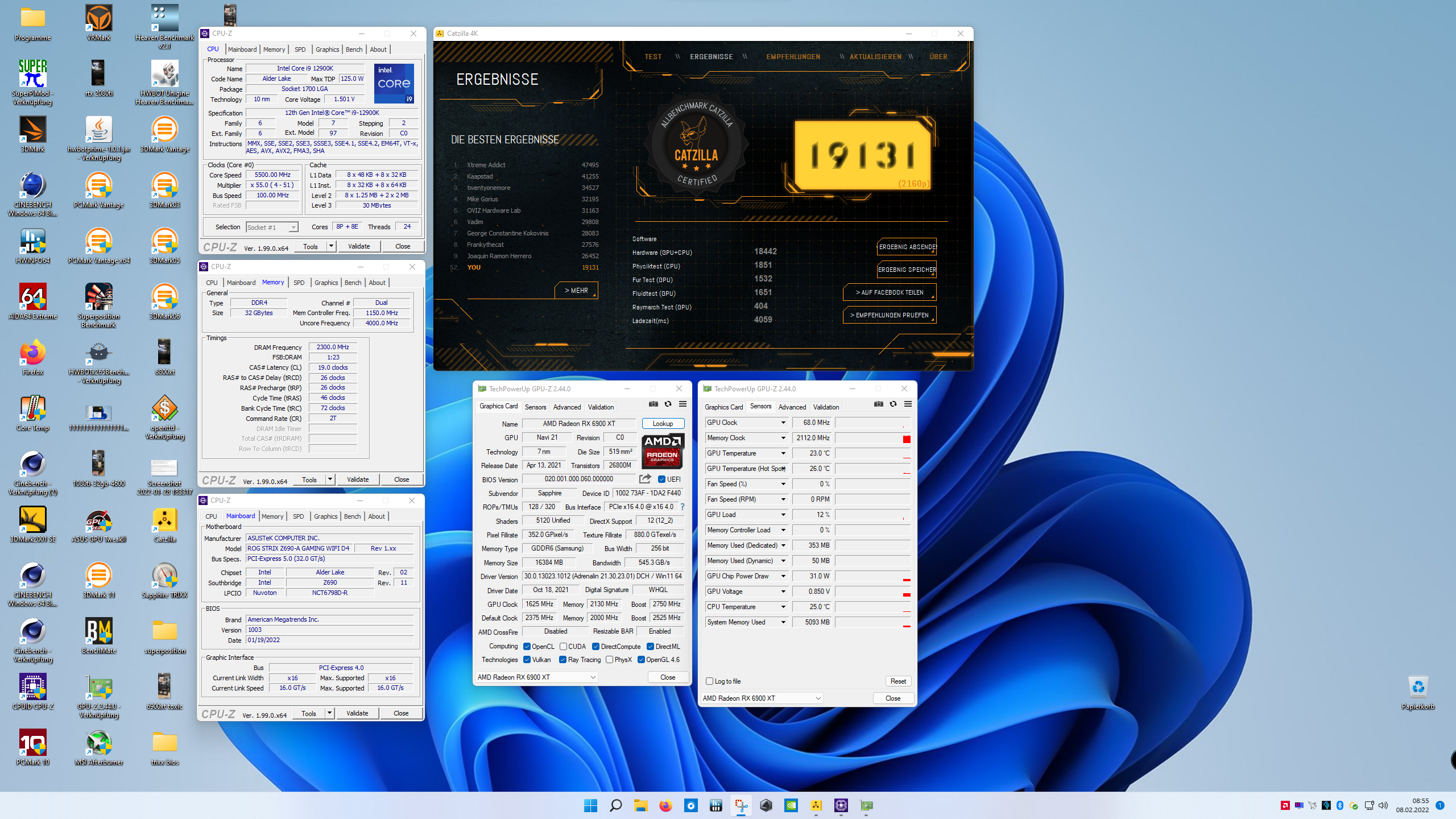Image resolution: width=1456 pixels, height=819 pixels.
Task: Open EMPFEHLUNGEN tab in Catzilla
Action: click(793, 57)
